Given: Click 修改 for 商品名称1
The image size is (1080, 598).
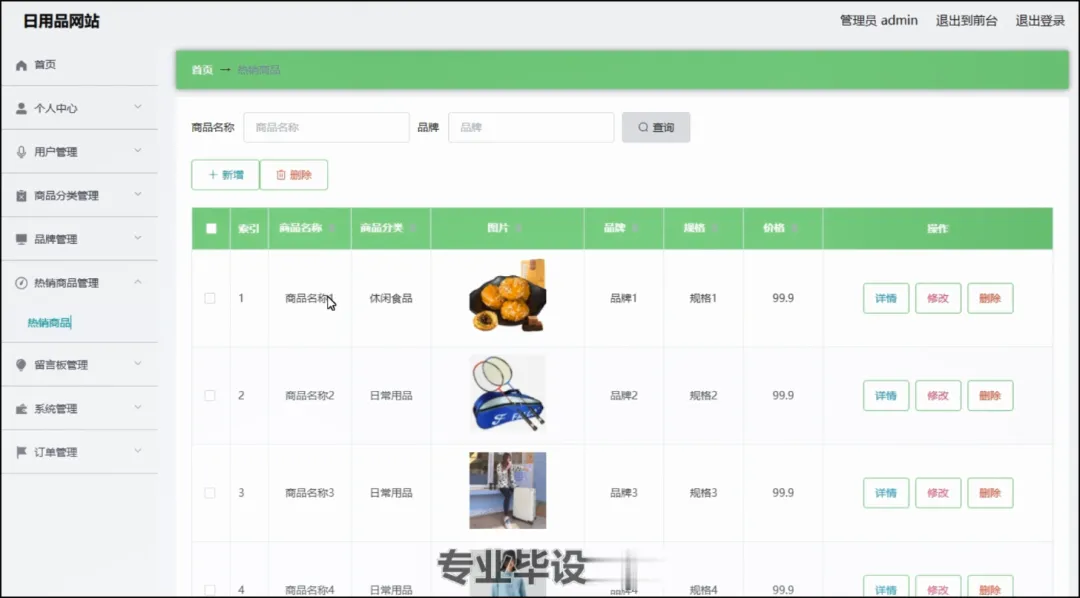Looking at the screenshot, I should [x=938, y=298].
